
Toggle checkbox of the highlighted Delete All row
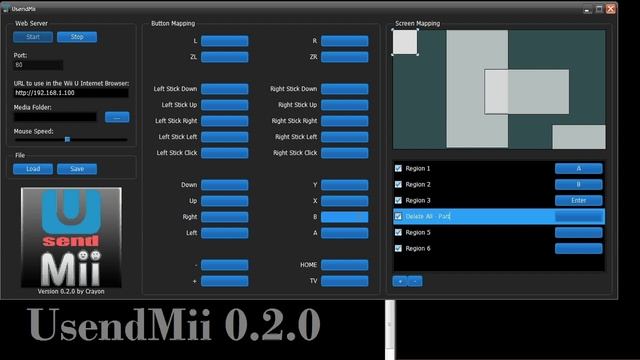(x=398, y=216)
